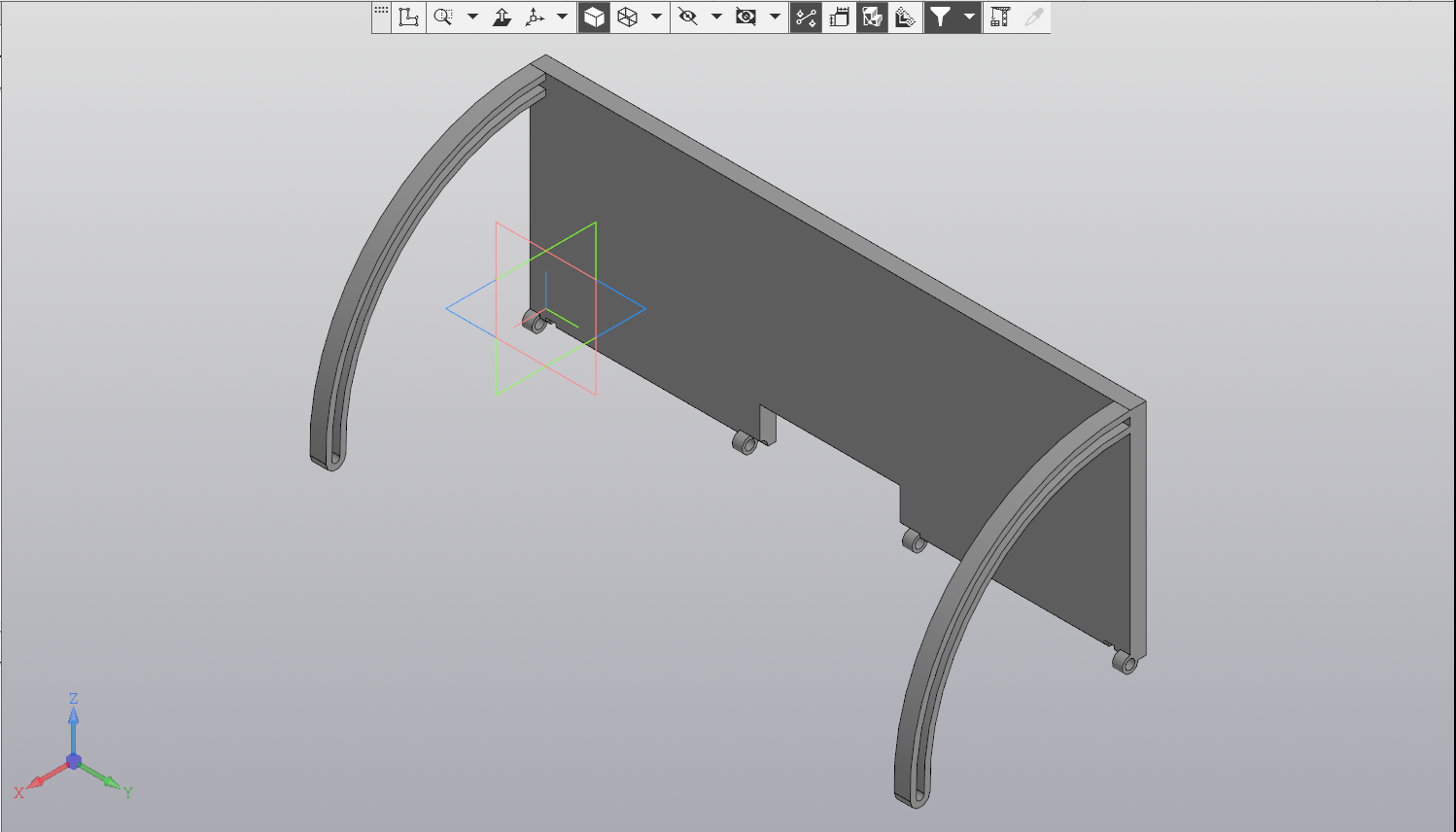Click the view orientation axes icon
This screenshot has width=1456, height=832.
[535, 17]
